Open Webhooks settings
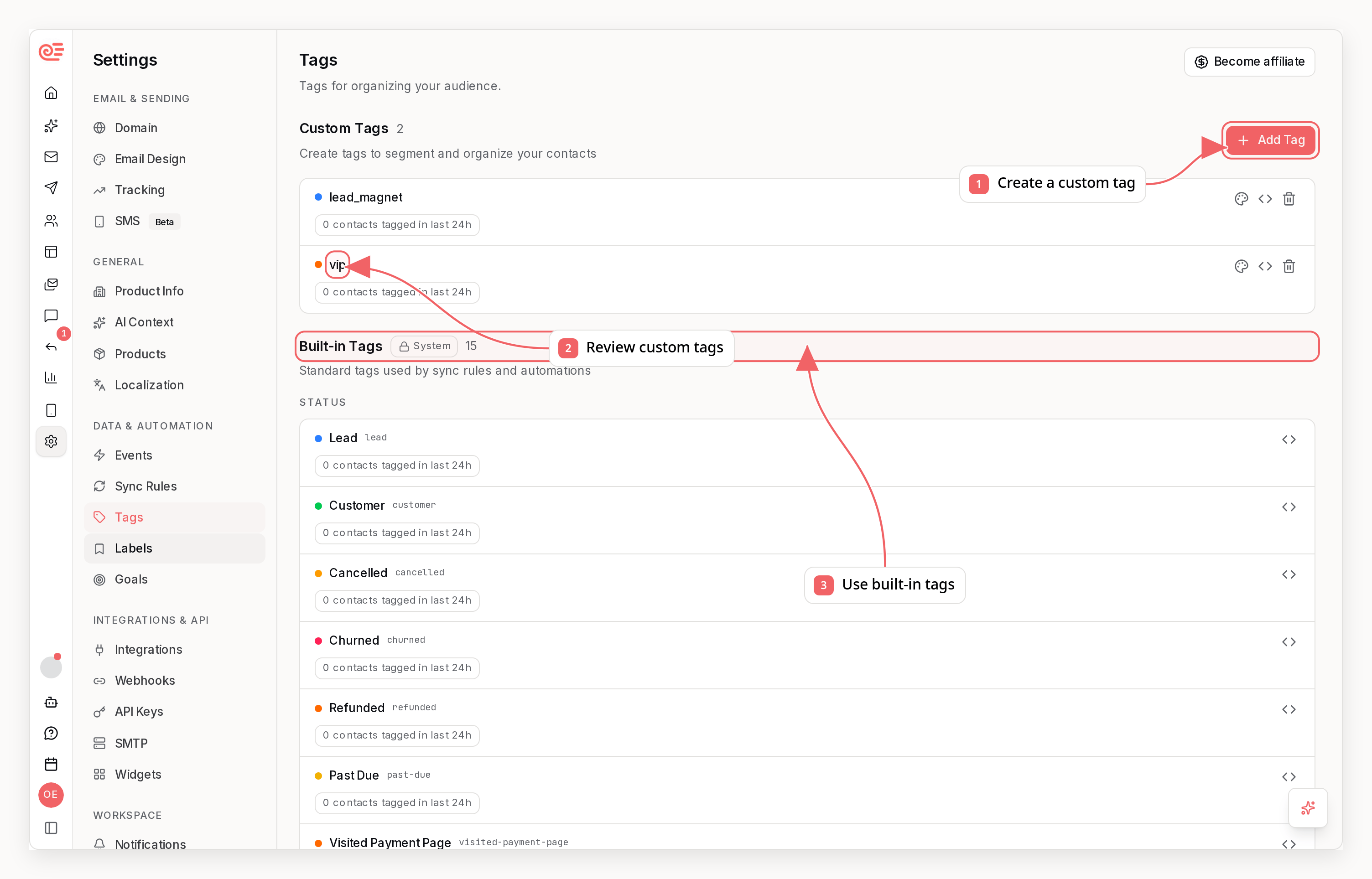The width and height of the screenshot is (1372, 879). pyautogui.click(x=174, y=680)
